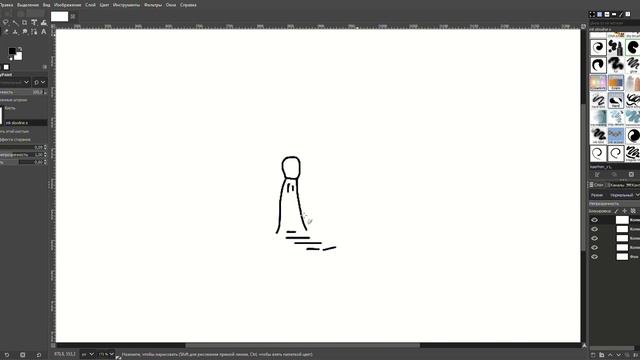
Task: Click the black foreground color swatch
Action: coord(12,51)
